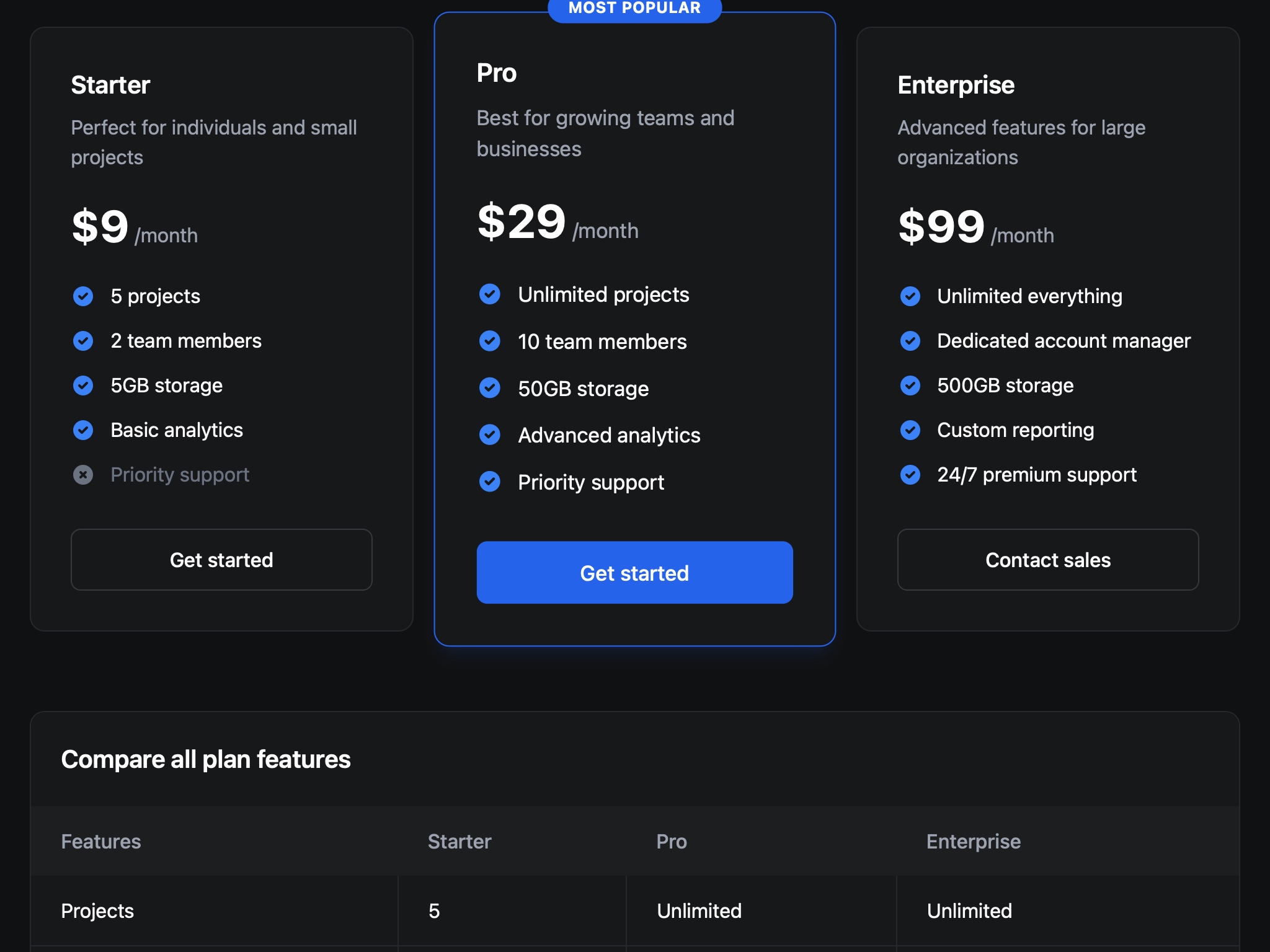Click the 24/7 premium support feature text
This screenshot has width=1270, height=952.
(1037, 475)
